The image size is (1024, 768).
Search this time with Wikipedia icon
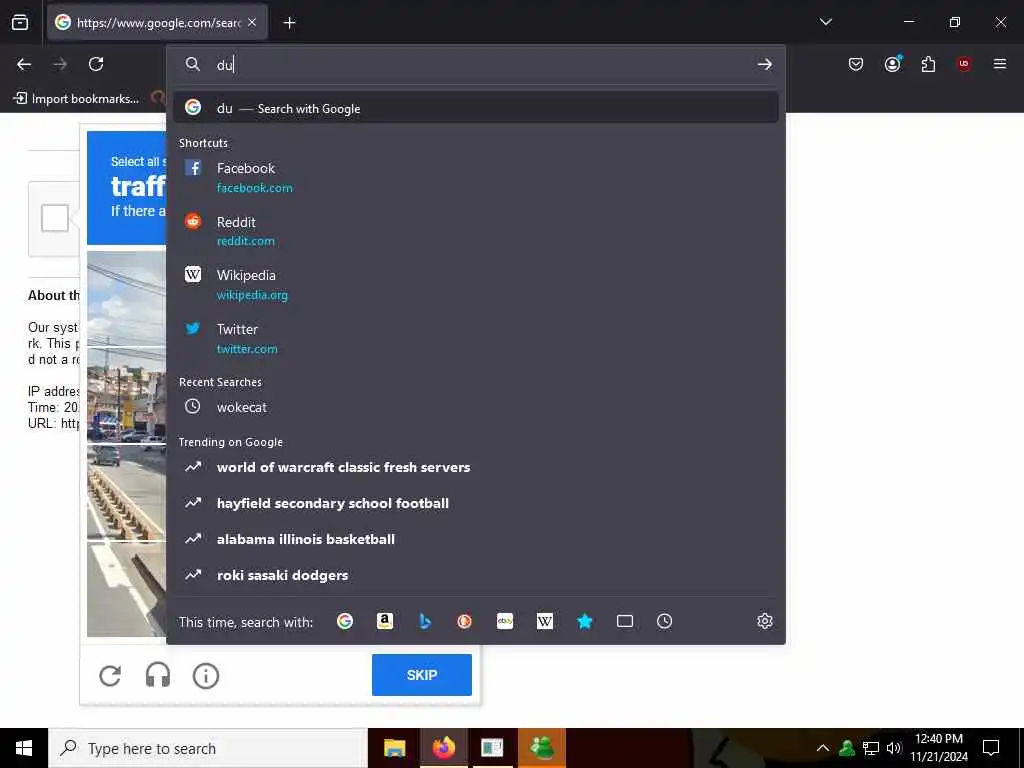545,621
